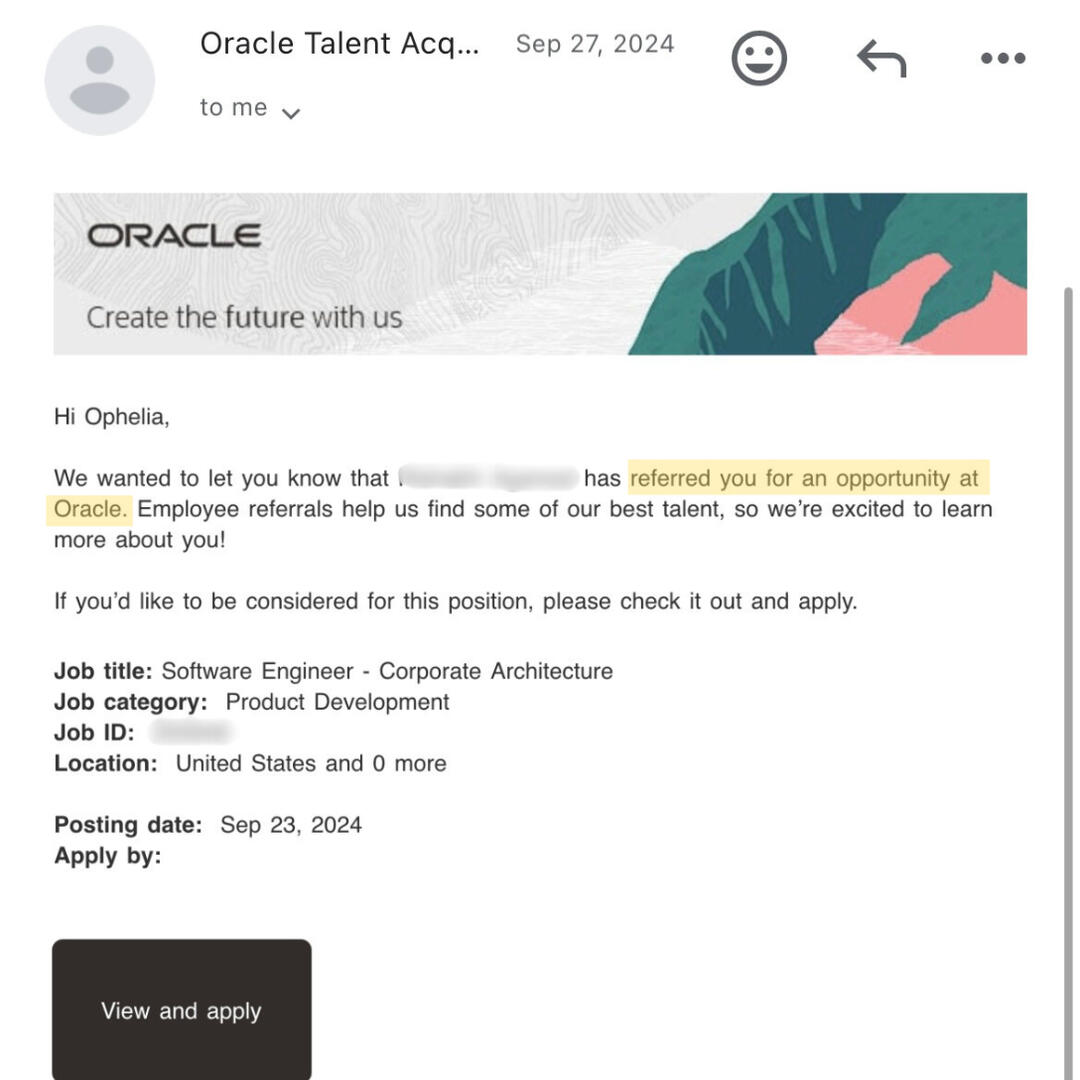Image resolution: width=1080 pixels, height=1080 pixels.
Task: Click the 'Hi Ophelia' greeting line
Action: (x=112, y=417)
